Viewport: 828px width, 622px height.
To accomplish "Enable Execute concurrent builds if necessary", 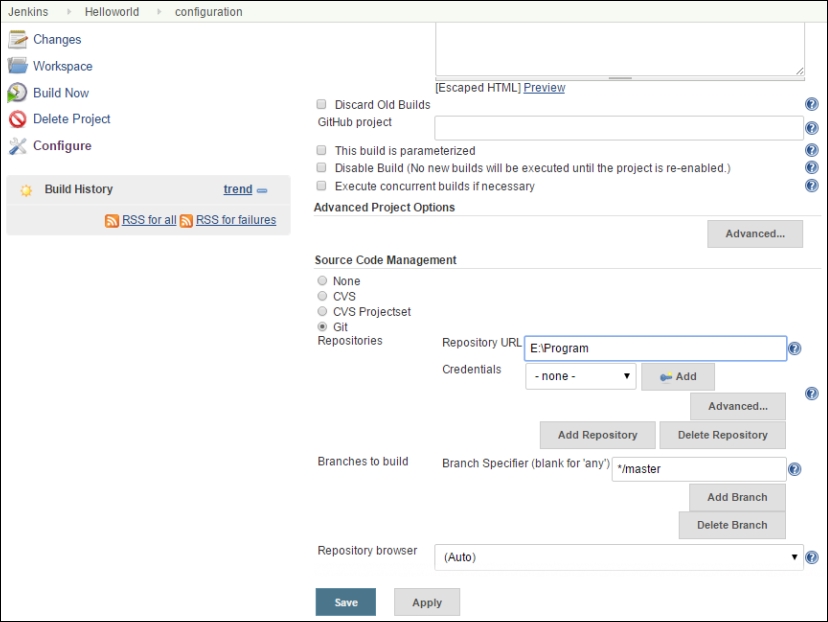I will [x=321, y=185].
